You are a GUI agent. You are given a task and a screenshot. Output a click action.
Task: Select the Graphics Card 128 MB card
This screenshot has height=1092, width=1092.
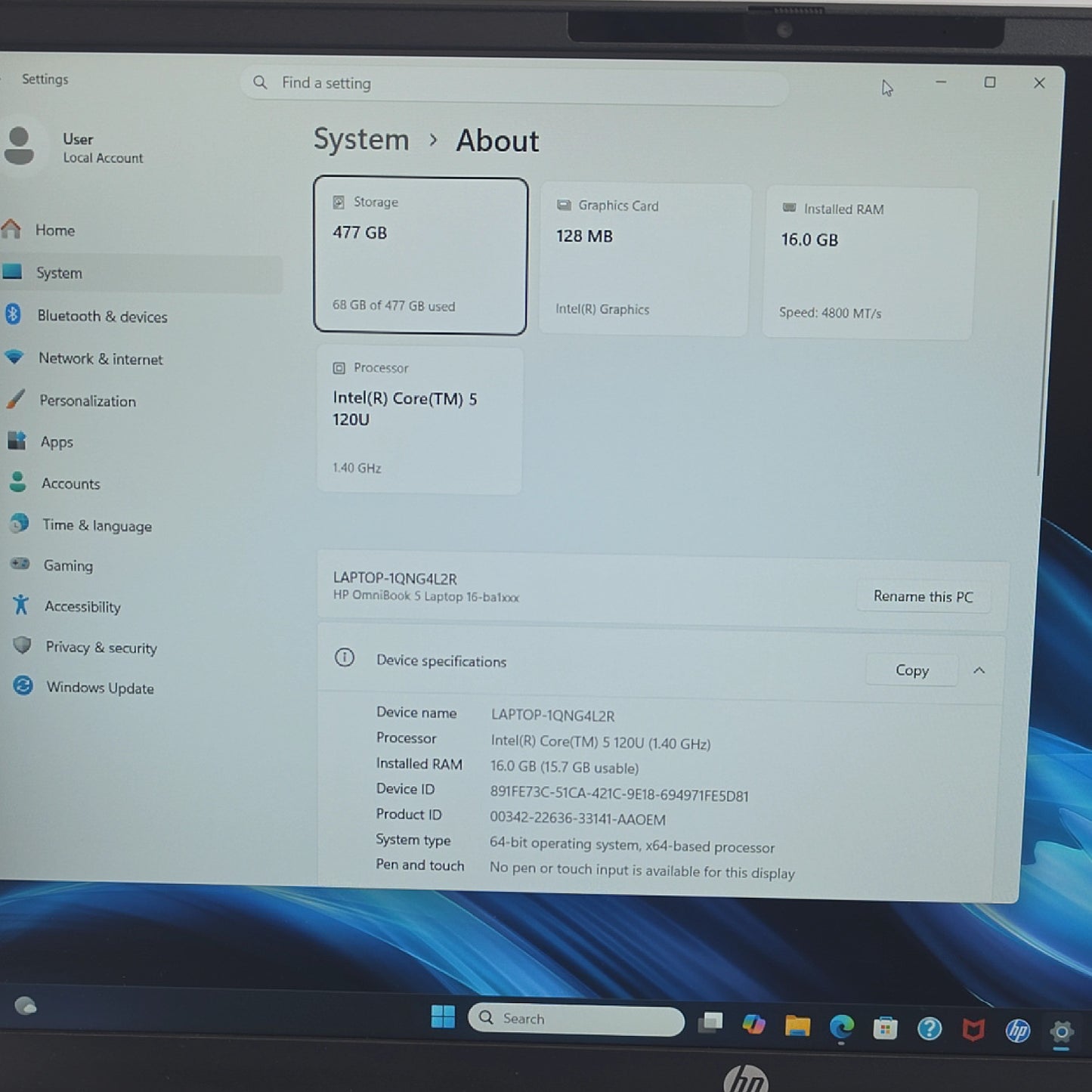[x=645, y=259]
